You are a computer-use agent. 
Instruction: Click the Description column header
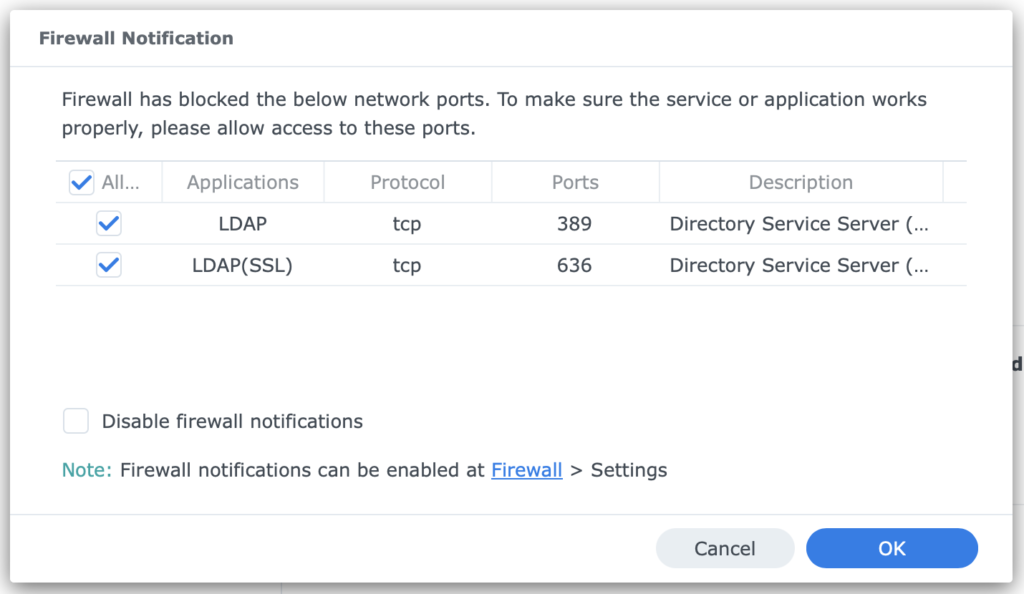click(801, 181)
